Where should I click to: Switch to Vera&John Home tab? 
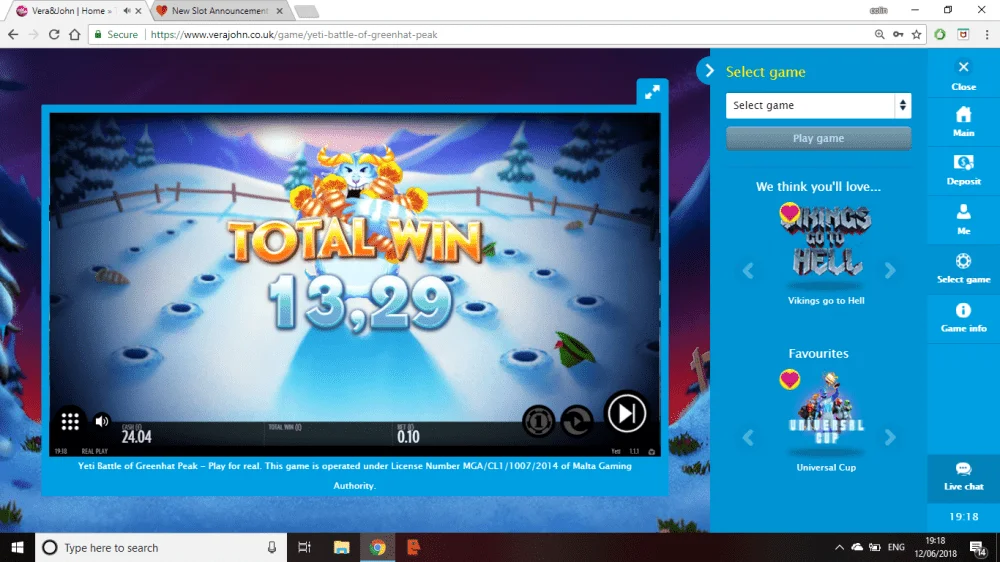(70, 11)
